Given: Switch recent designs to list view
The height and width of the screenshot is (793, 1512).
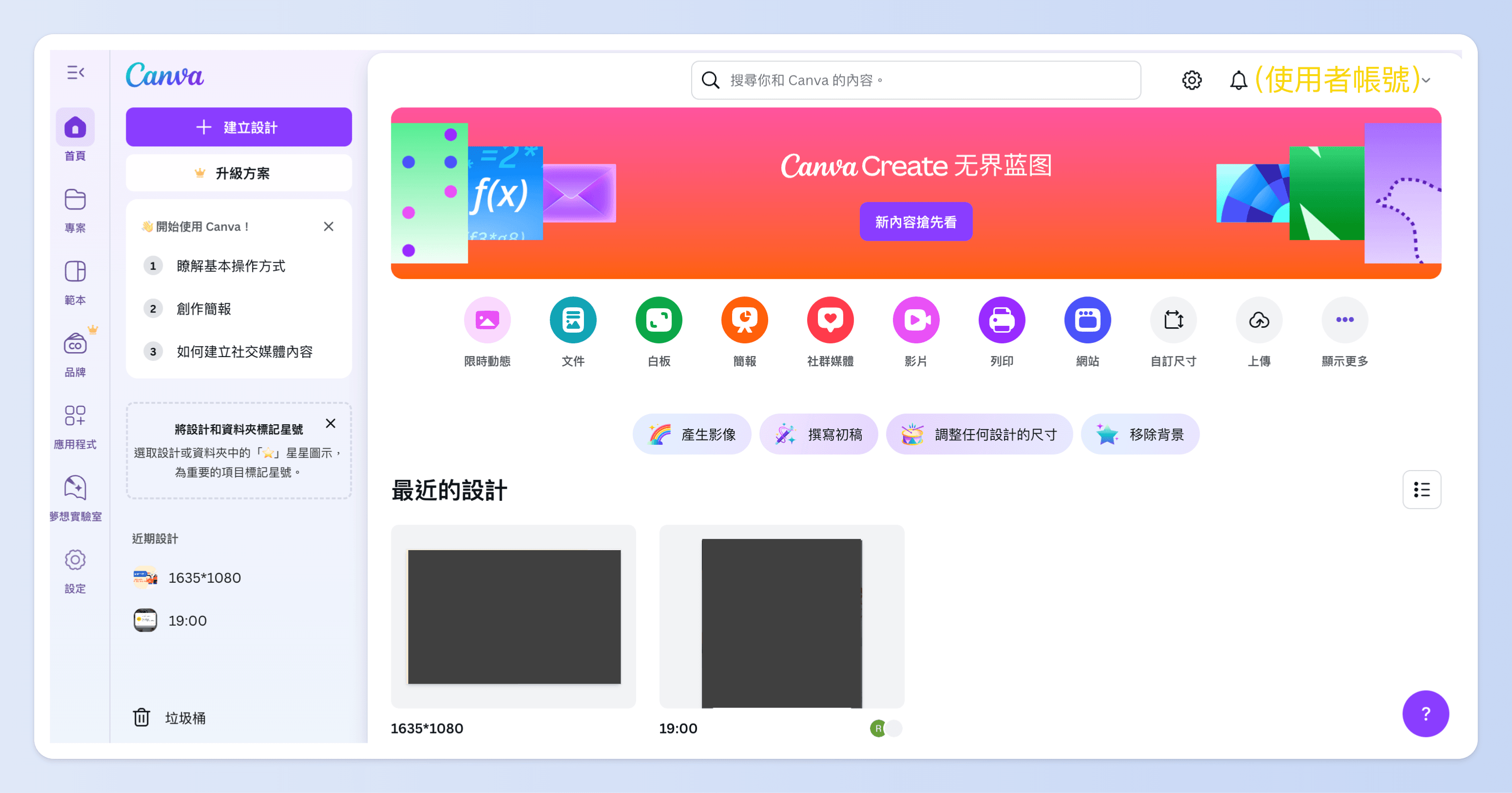Looking at the screenshot, I should point(1422,489).
